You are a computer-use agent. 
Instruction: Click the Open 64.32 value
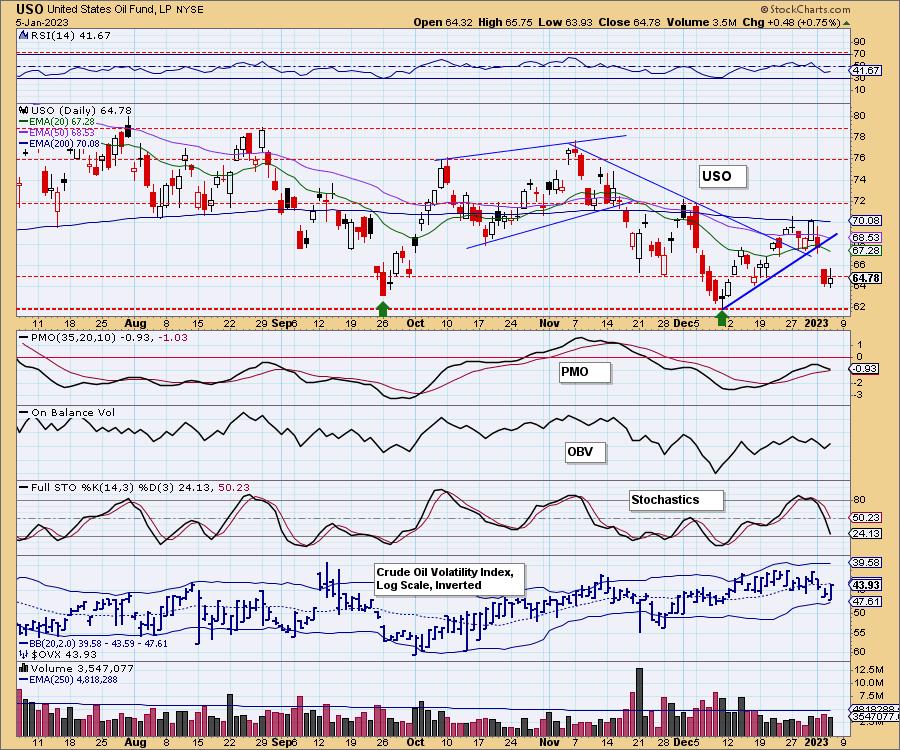[x=443, y=22]
